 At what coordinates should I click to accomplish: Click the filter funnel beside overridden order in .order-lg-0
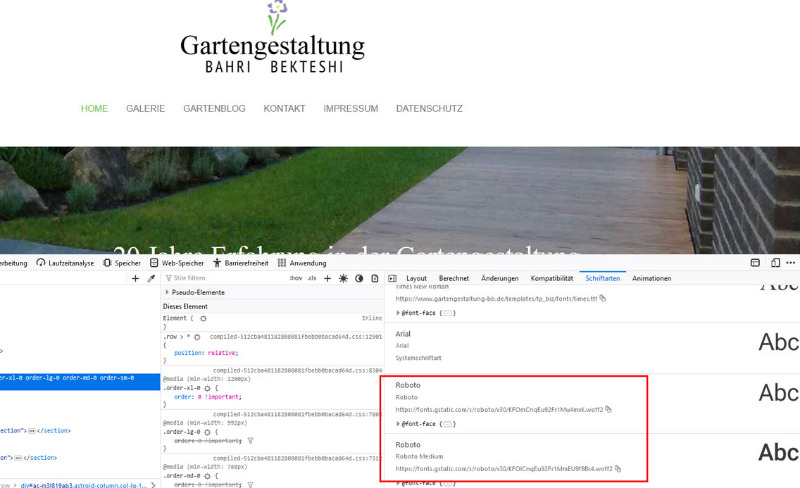click(x=250, y=441)
